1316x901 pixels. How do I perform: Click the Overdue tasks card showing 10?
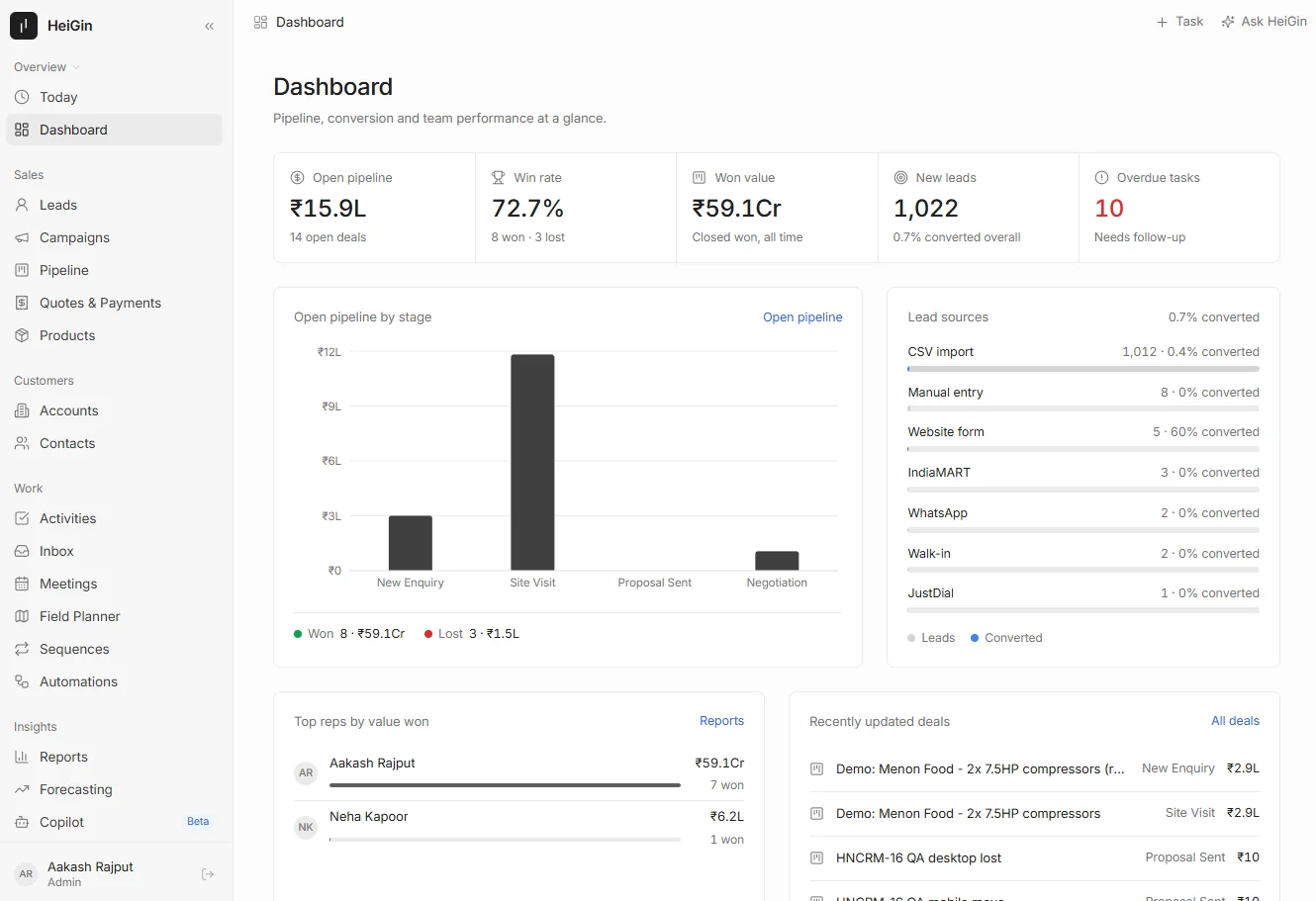1179,208
